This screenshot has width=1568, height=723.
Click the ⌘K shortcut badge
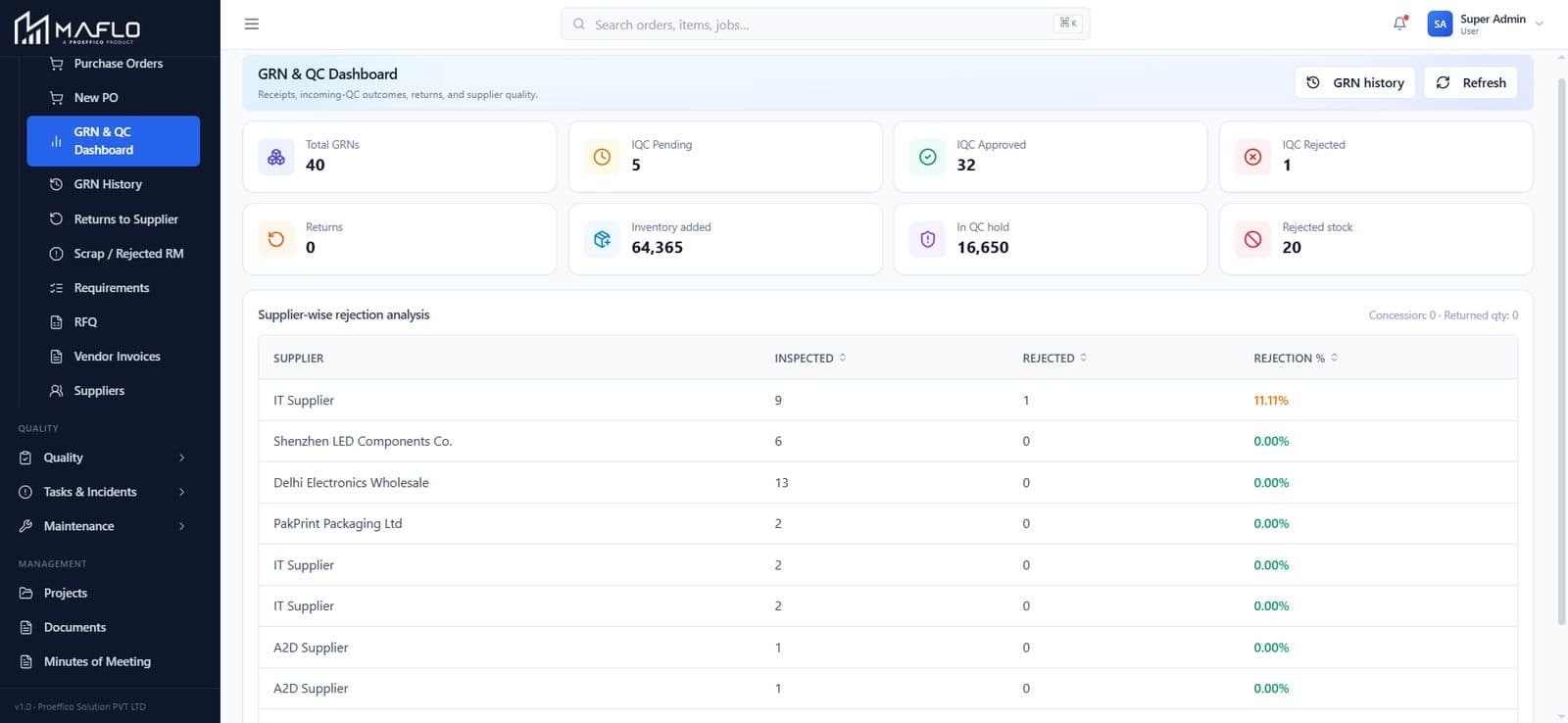1068,24
